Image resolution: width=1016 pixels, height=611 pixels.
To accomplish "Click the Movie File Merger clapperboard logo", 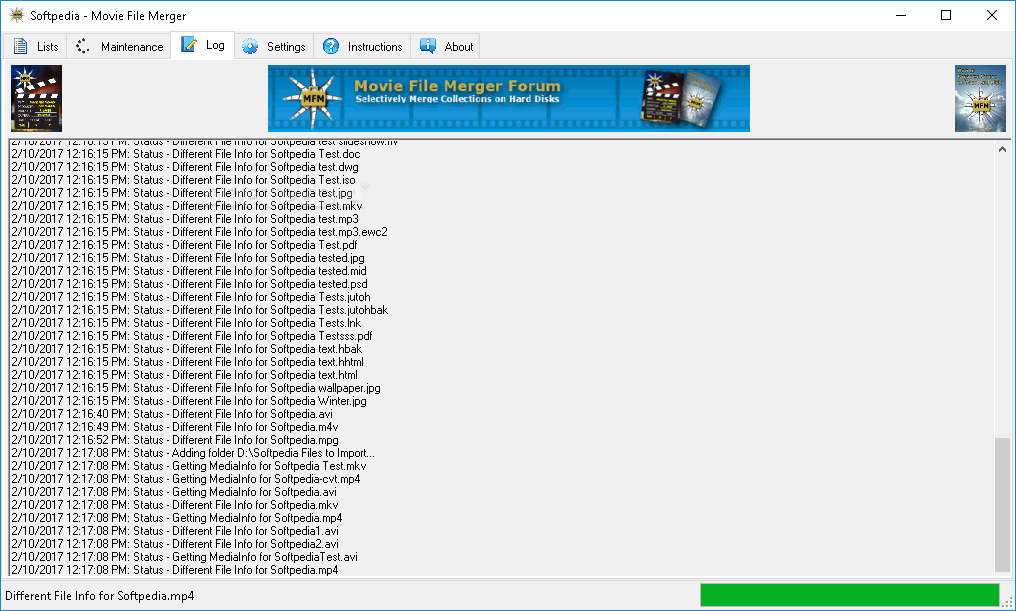I will (x=36, y=98).
